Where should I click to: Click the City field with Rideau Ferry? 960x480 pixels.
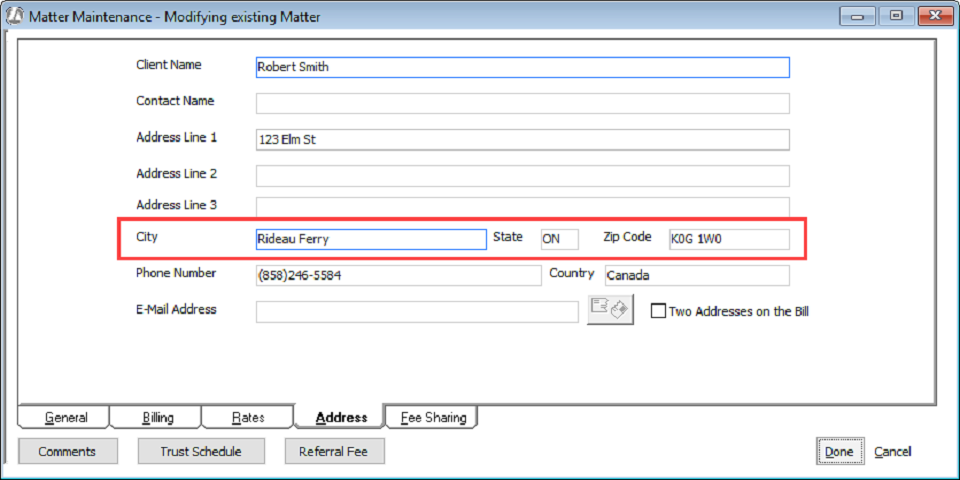click(x=371, y=239)
